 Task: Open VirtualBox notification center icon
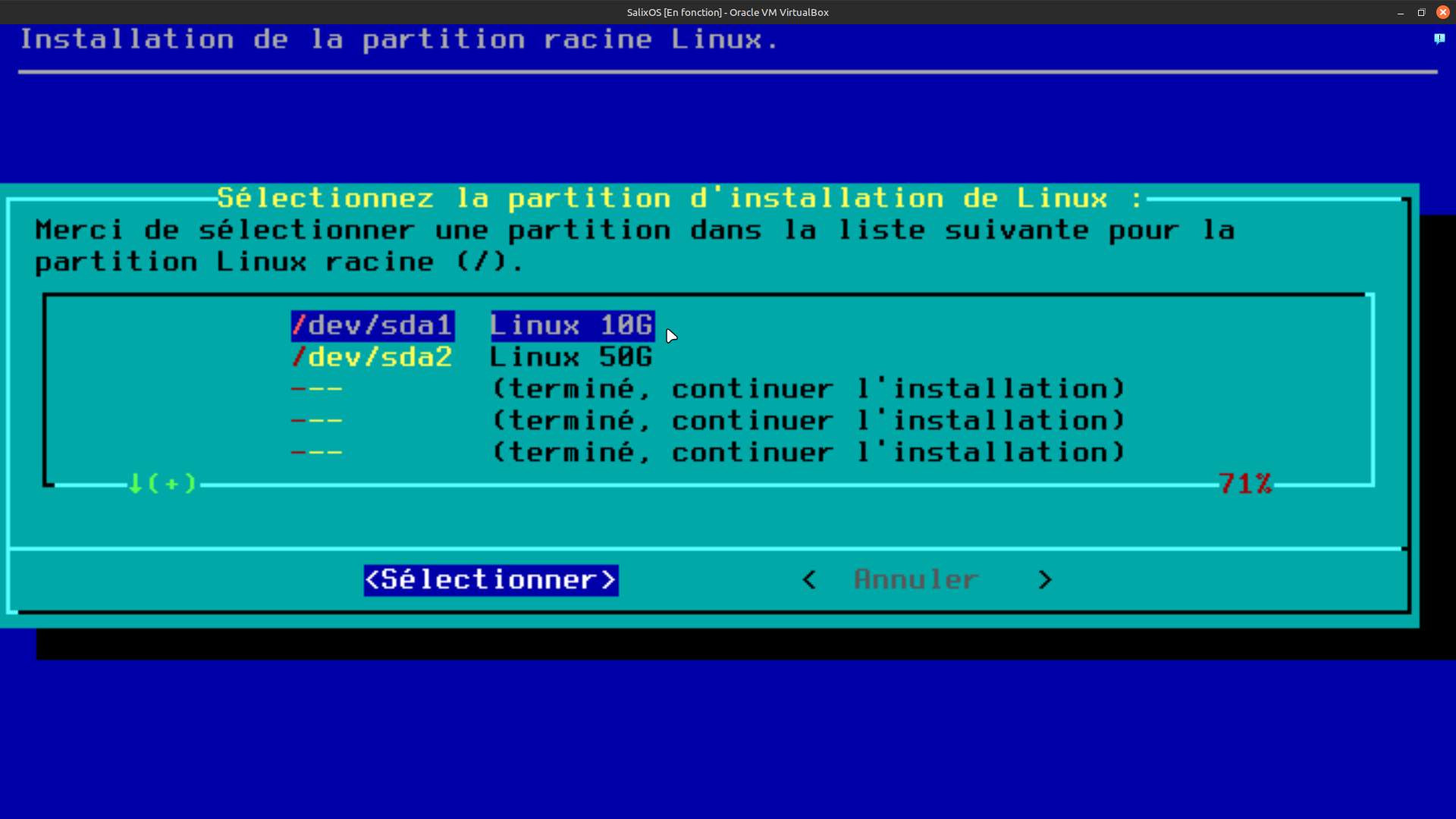(1439, 39)
